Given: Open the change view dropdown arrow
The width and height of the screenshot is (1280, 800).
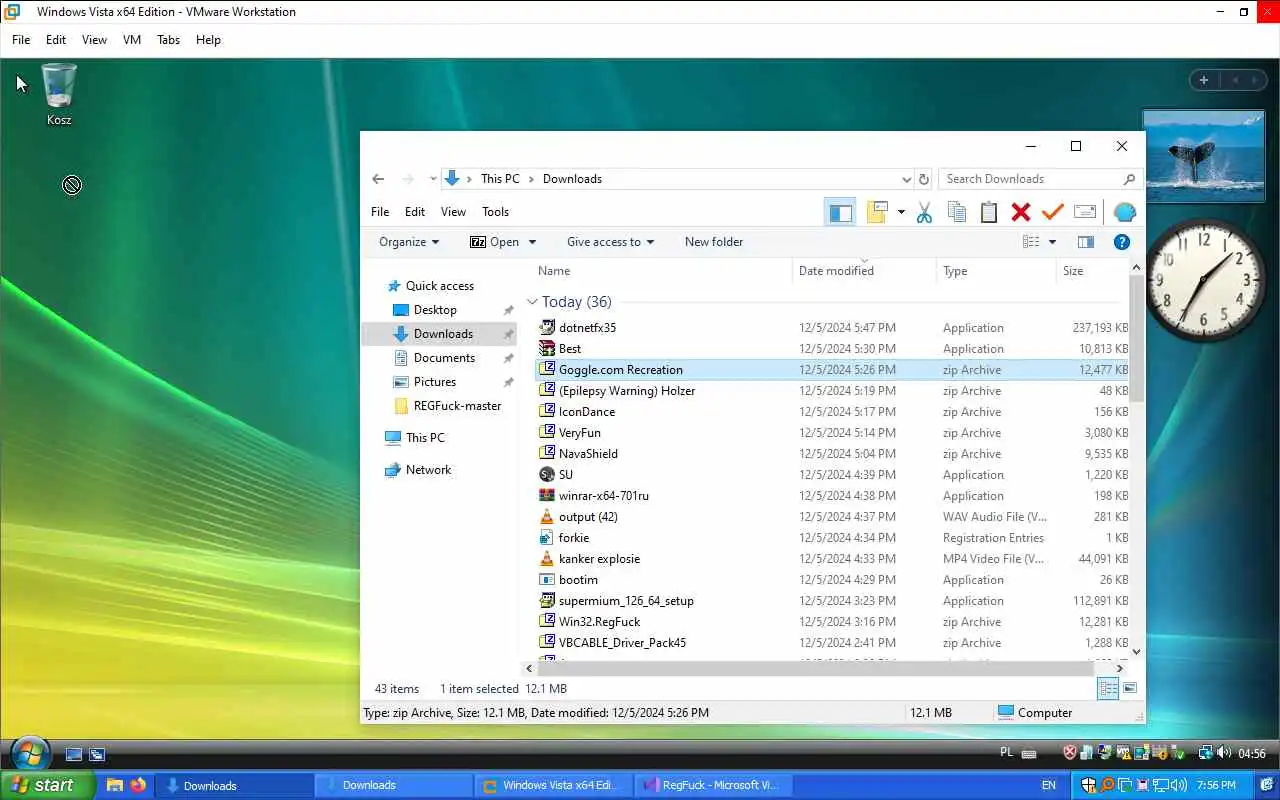Looking at the screenshot, I should tap(1052, 242).
